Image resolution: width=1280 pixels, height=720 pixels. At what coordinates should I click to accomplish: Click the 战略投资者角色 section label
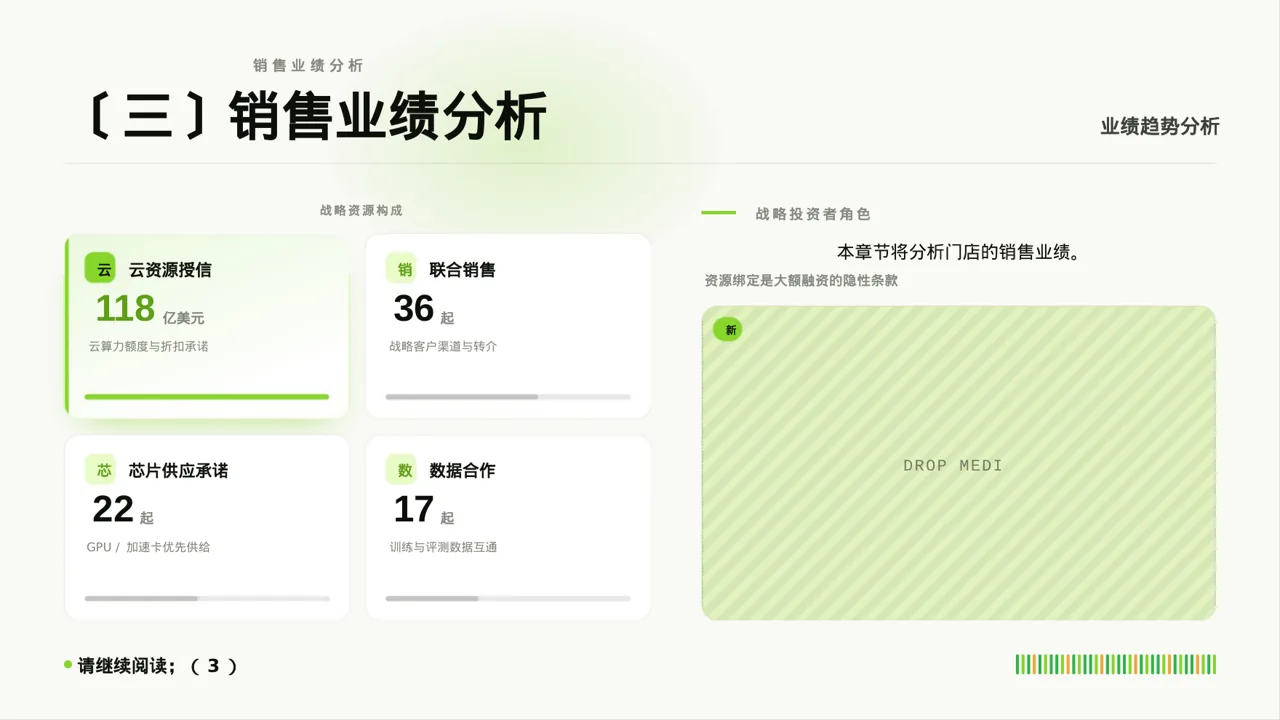[813, 214]
